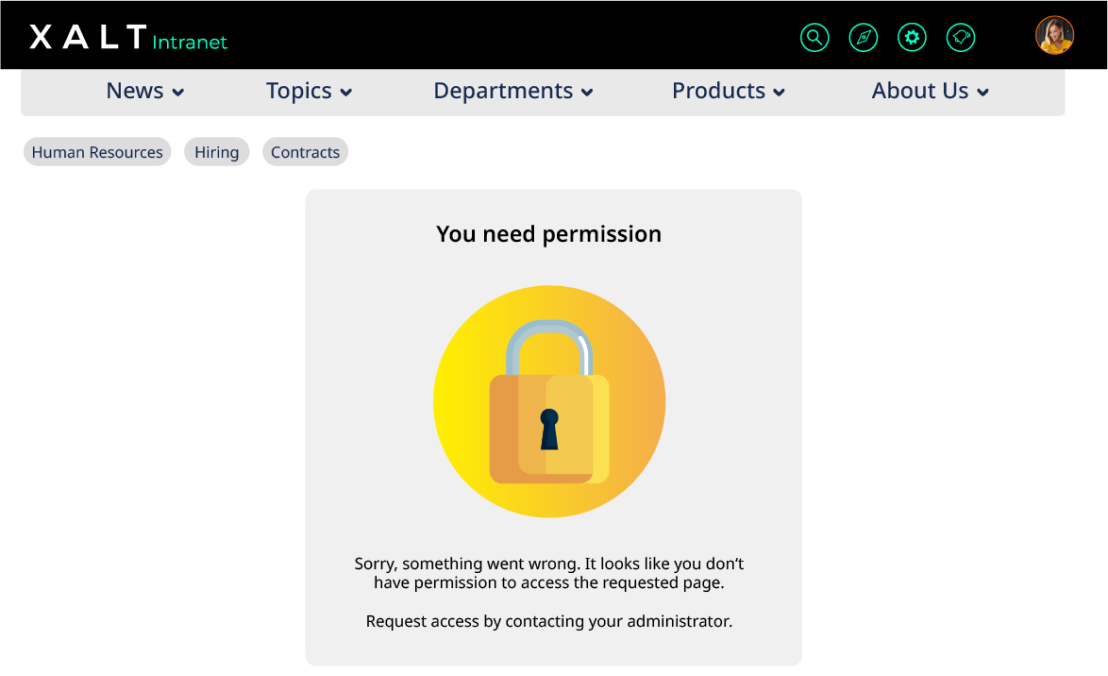Open the search icon in header
Viewport: 1108px width, 676px height.
pyautogui.click(x=814, y=37)
